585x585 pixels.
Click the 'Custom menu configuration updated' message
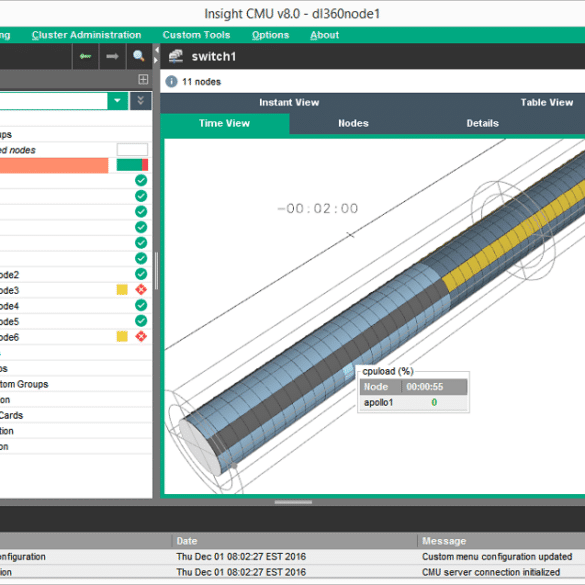click(497, 557)
